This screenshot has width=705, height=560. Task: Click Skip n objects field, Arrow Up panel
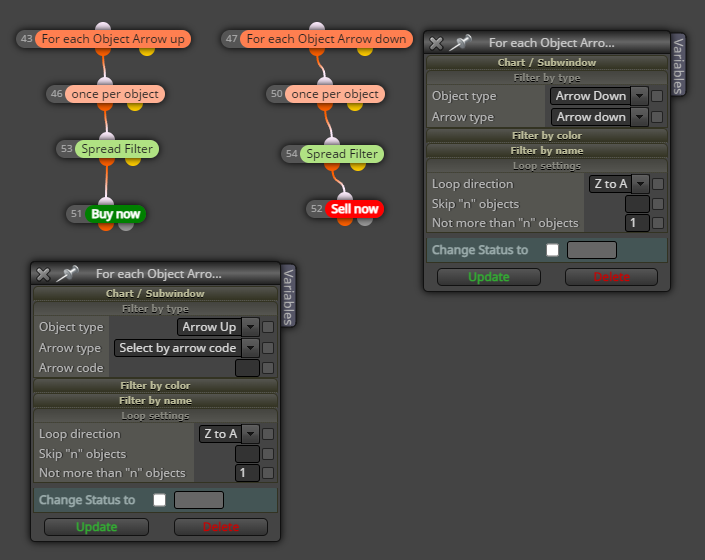tap(247, 454)
